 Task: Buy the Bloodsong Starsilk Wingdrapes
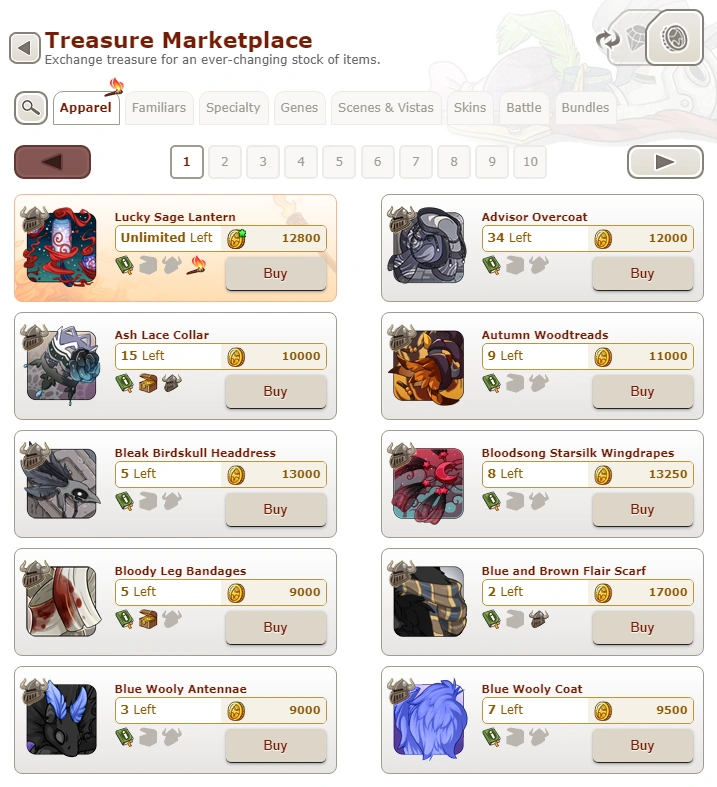point(642,509)
